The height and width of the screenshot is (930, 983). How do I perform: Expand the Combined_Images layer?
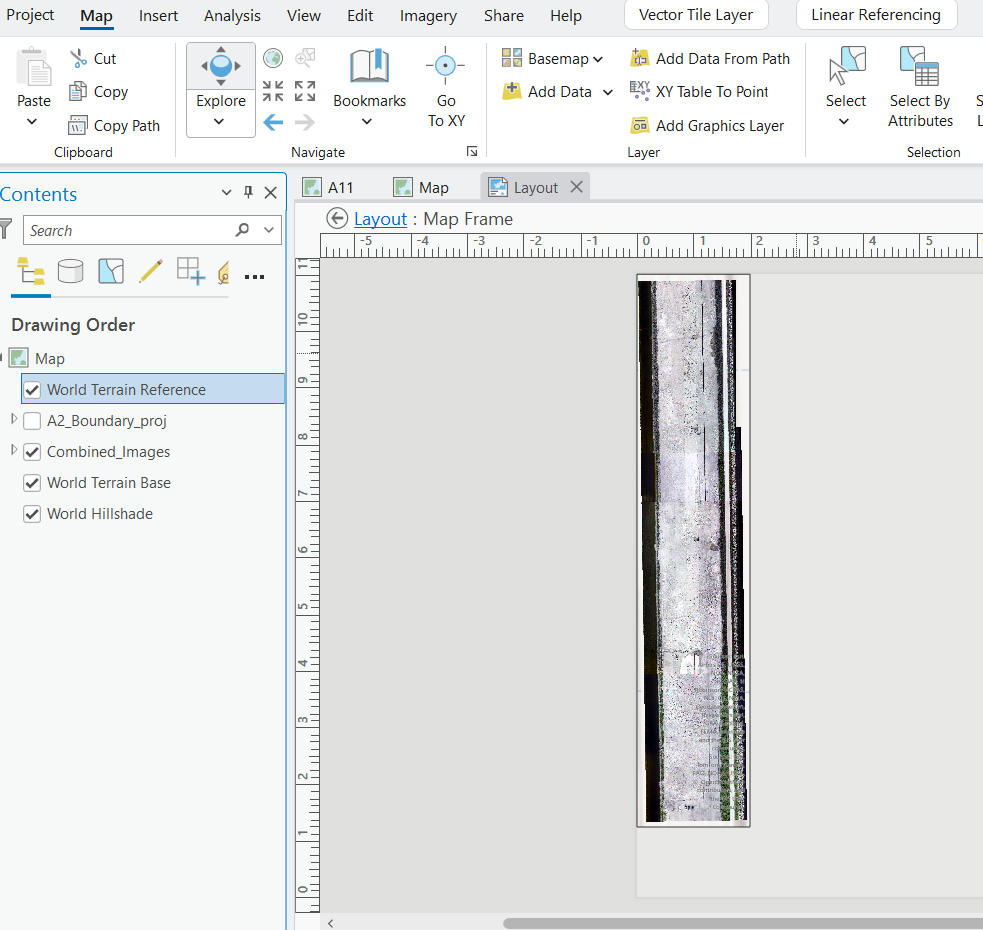point(14,450)
